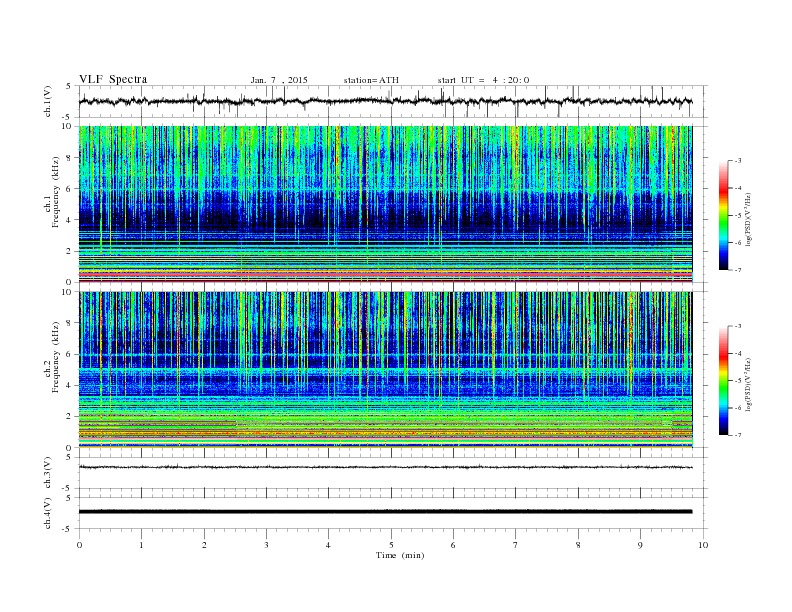Click the ch.1 spectrogram colorbar
Viewport: 792px width, 612px height.
click(723, 216)
